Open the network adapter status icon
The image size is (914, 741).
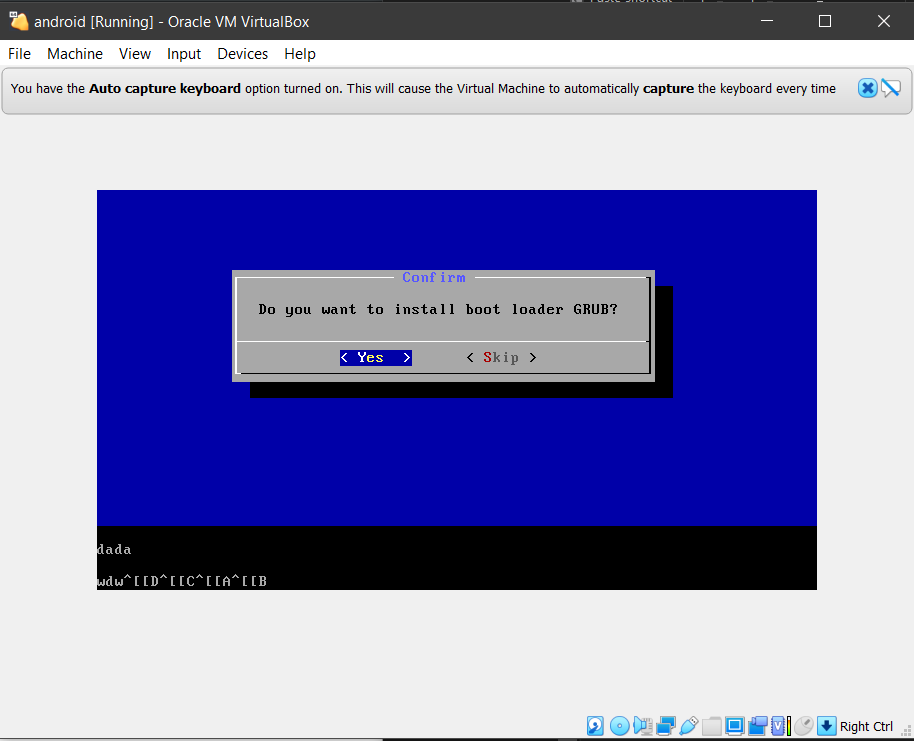click(665, 726)
